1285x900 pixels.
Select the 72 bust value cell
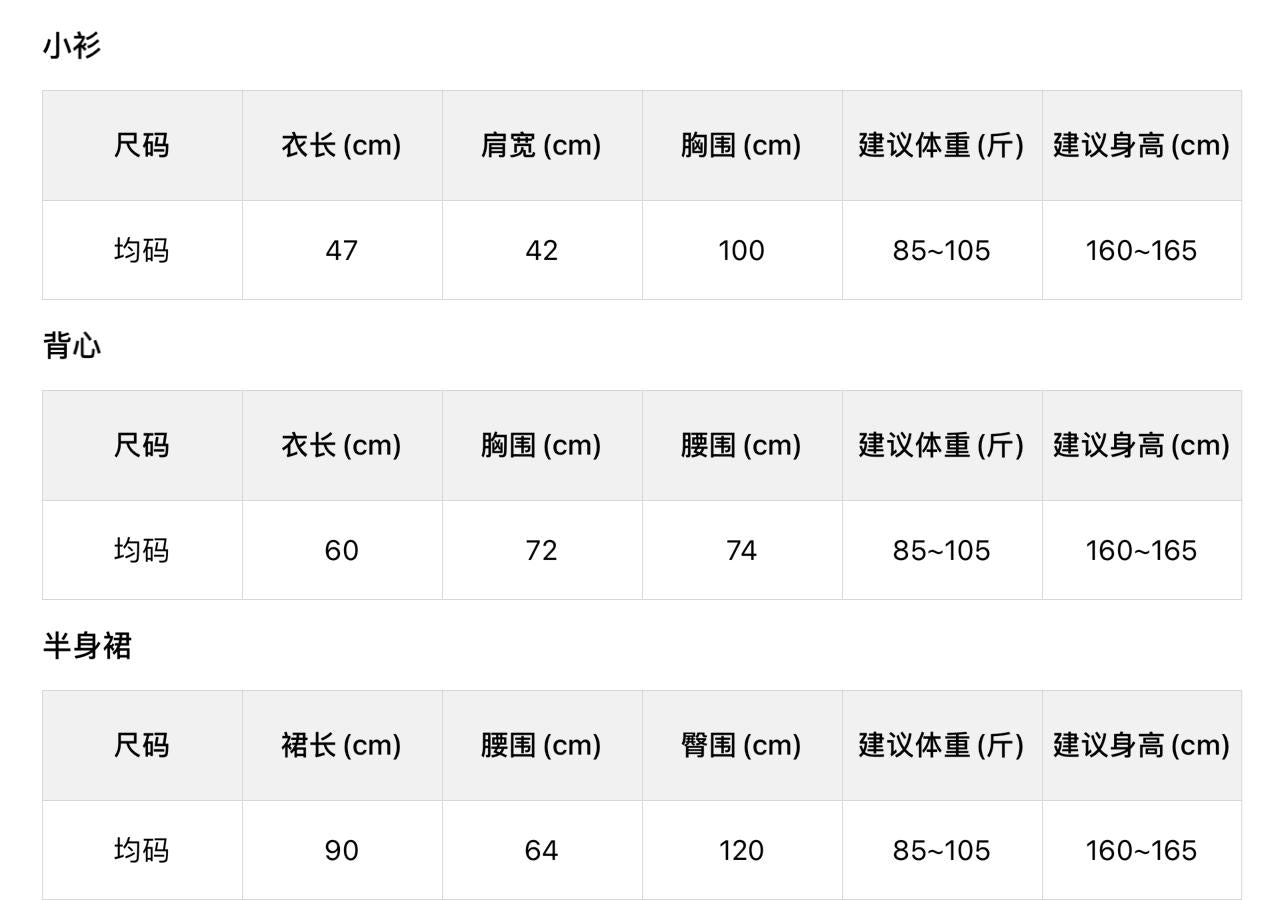(541, 550)
